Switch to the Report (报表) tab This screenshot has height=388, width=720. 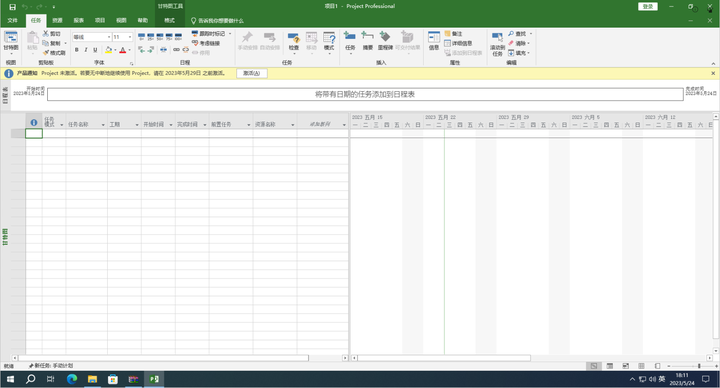point(79,20)
